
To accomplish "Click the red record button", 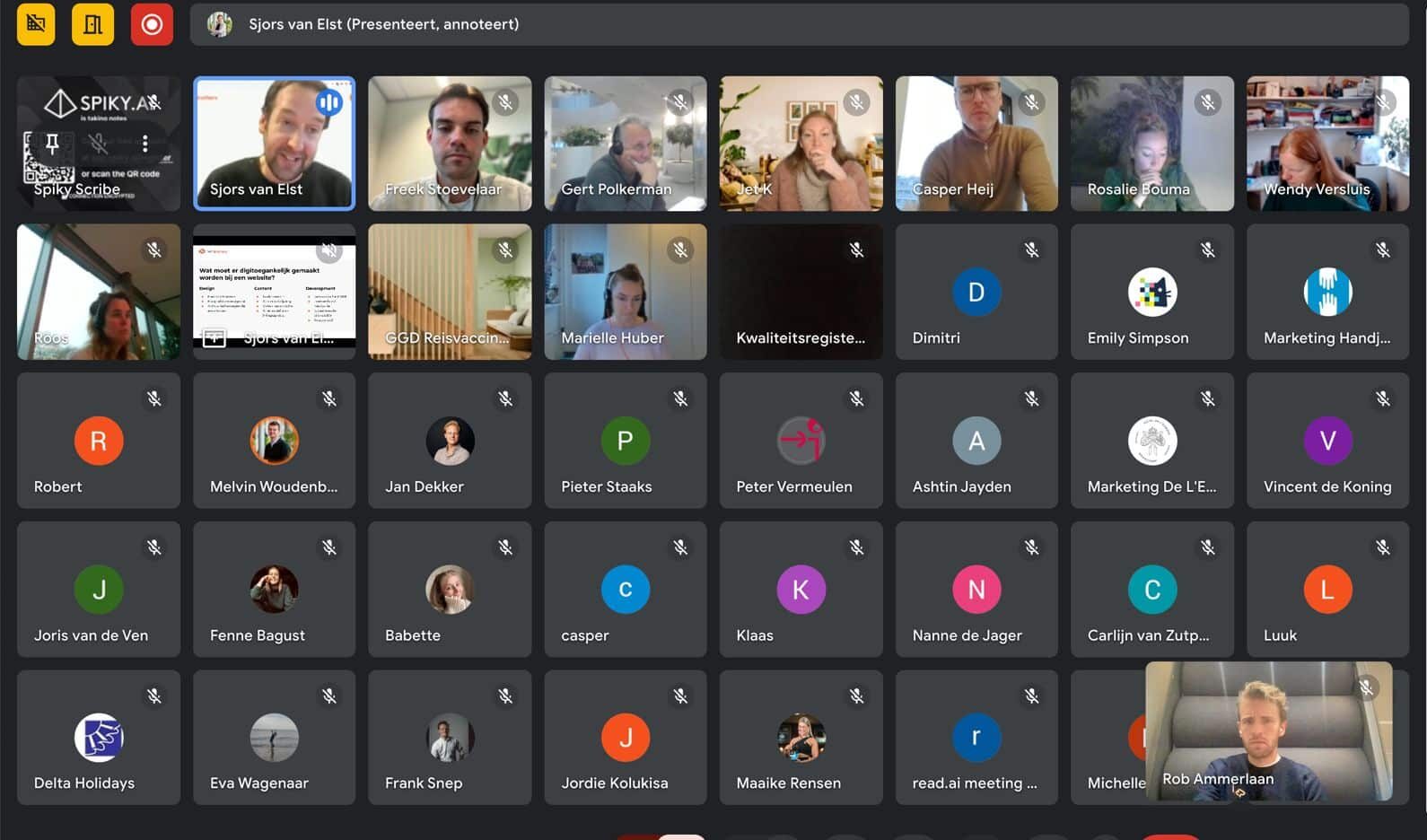I will 152,24.
